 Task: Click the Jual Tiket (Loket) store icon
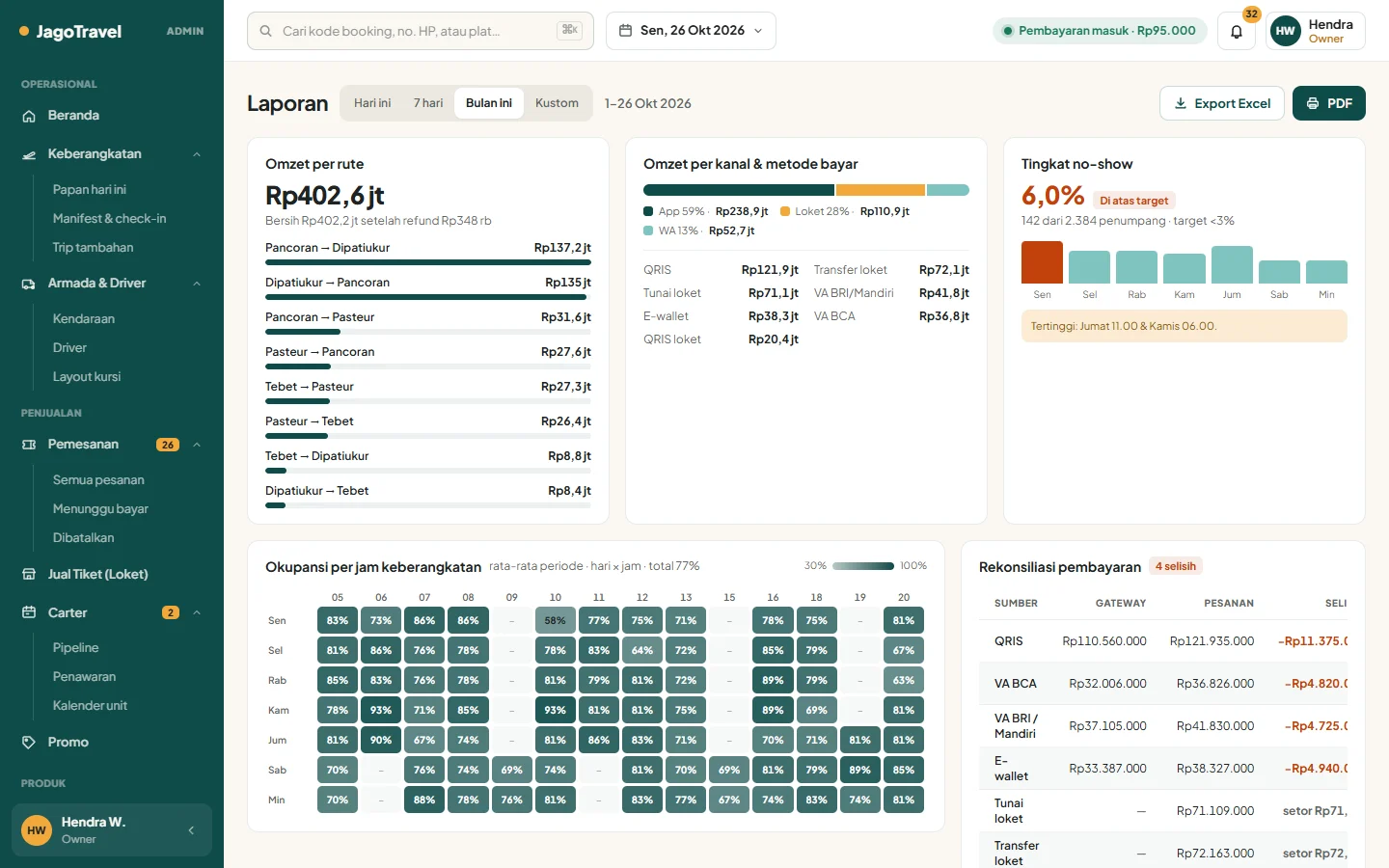29,574
